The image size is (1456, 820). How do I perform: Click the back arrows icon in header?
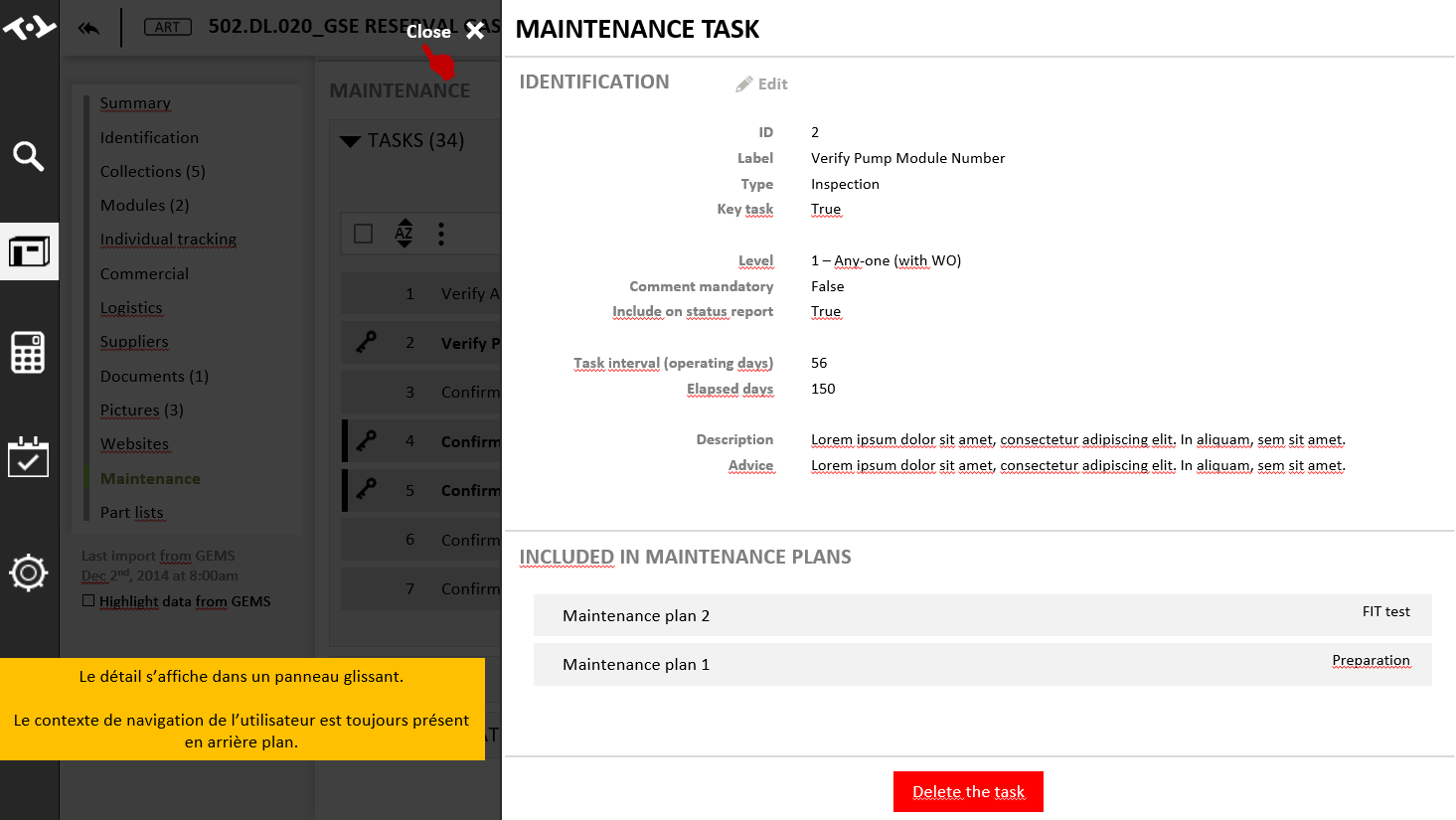click(x=89, y=28)
